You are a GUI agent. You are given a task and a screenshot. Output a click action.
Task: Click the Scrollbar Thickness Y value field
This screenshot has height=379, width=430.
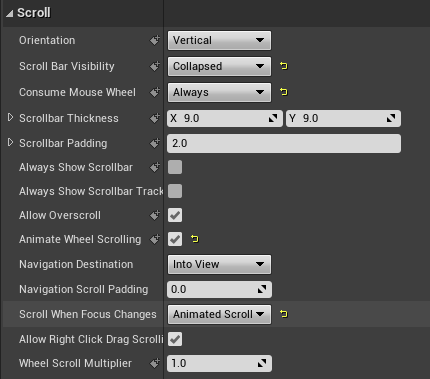[343, 118]
